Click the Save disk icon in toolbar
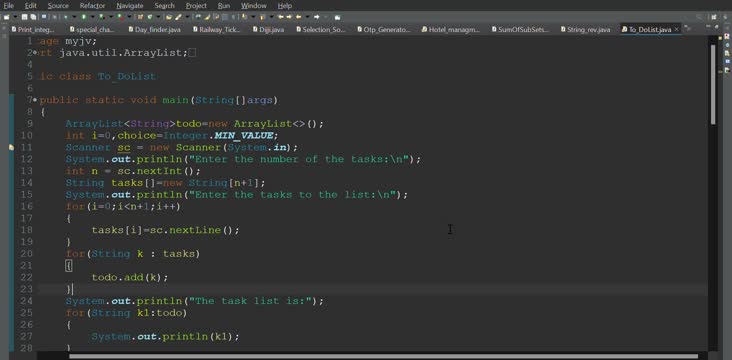The width and height of the screenshot is (732, 360). pyautogui.click(x=24, y=17)
